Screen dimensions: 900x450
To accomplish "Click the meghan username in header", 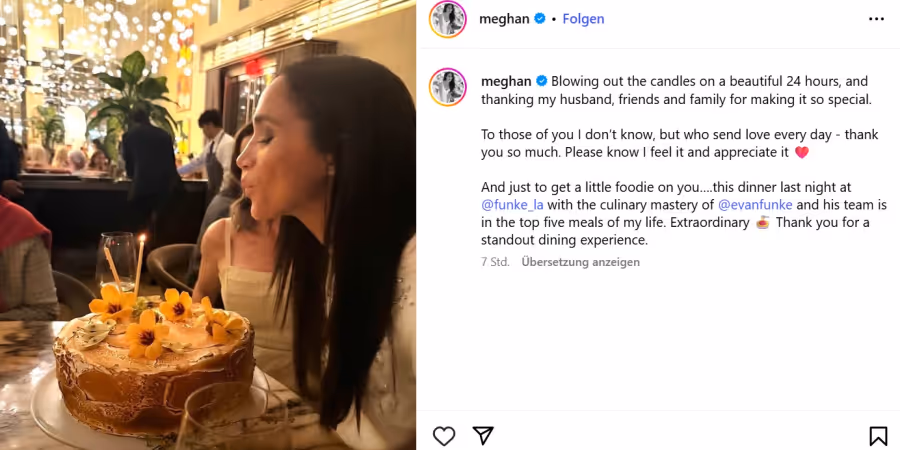I will pos(505,19).
